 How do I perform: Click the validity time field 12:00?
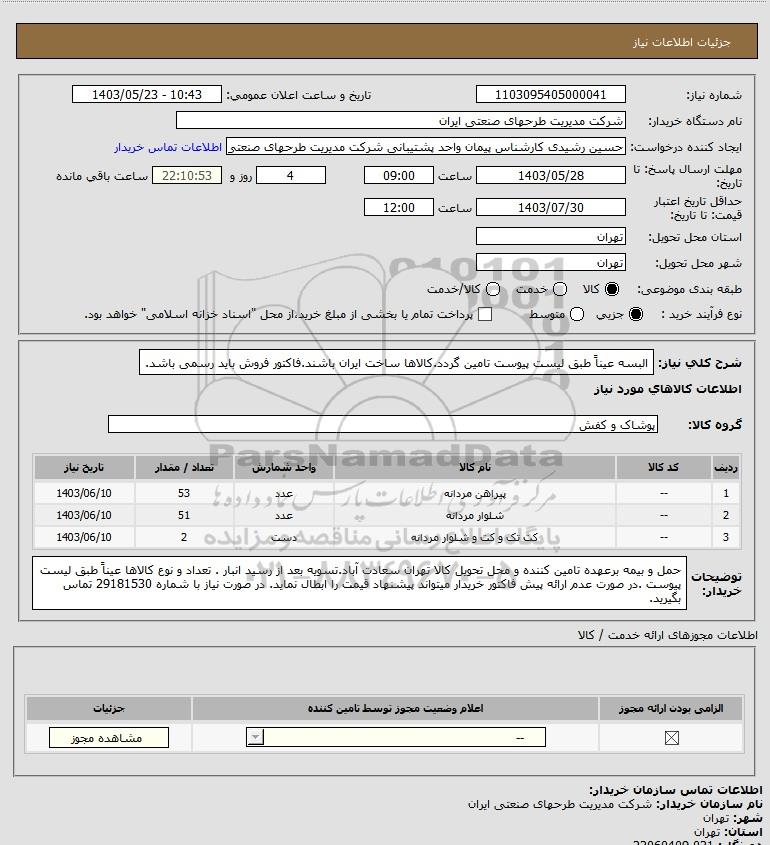coord(399,207)
